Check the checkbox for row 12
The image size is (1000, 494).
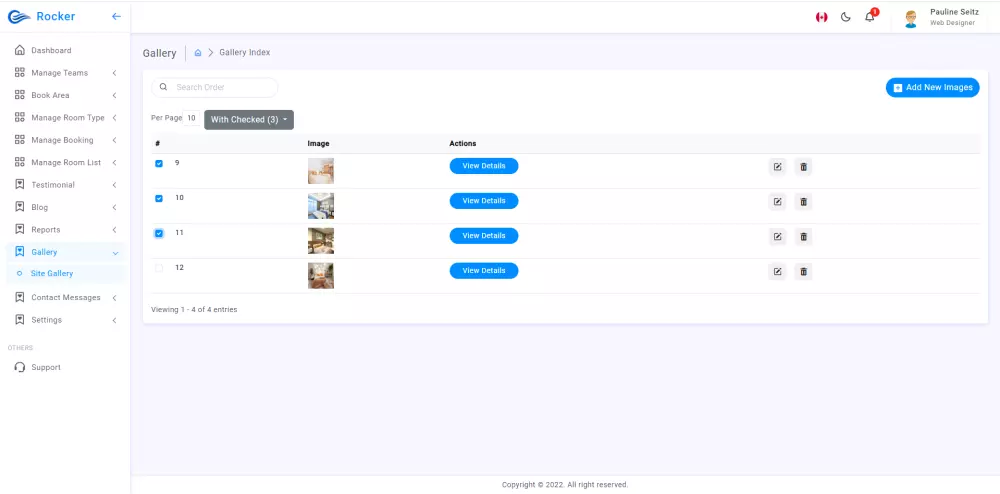(x=159, y=268)
